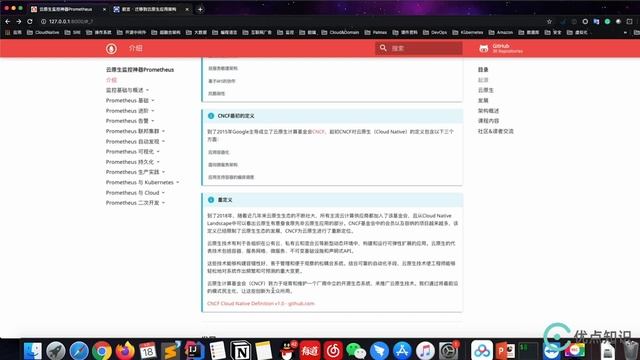This screenshot has height=360, width=640.
Task: Bookmark this page with the star icon
Action: (x=549, y=21)
